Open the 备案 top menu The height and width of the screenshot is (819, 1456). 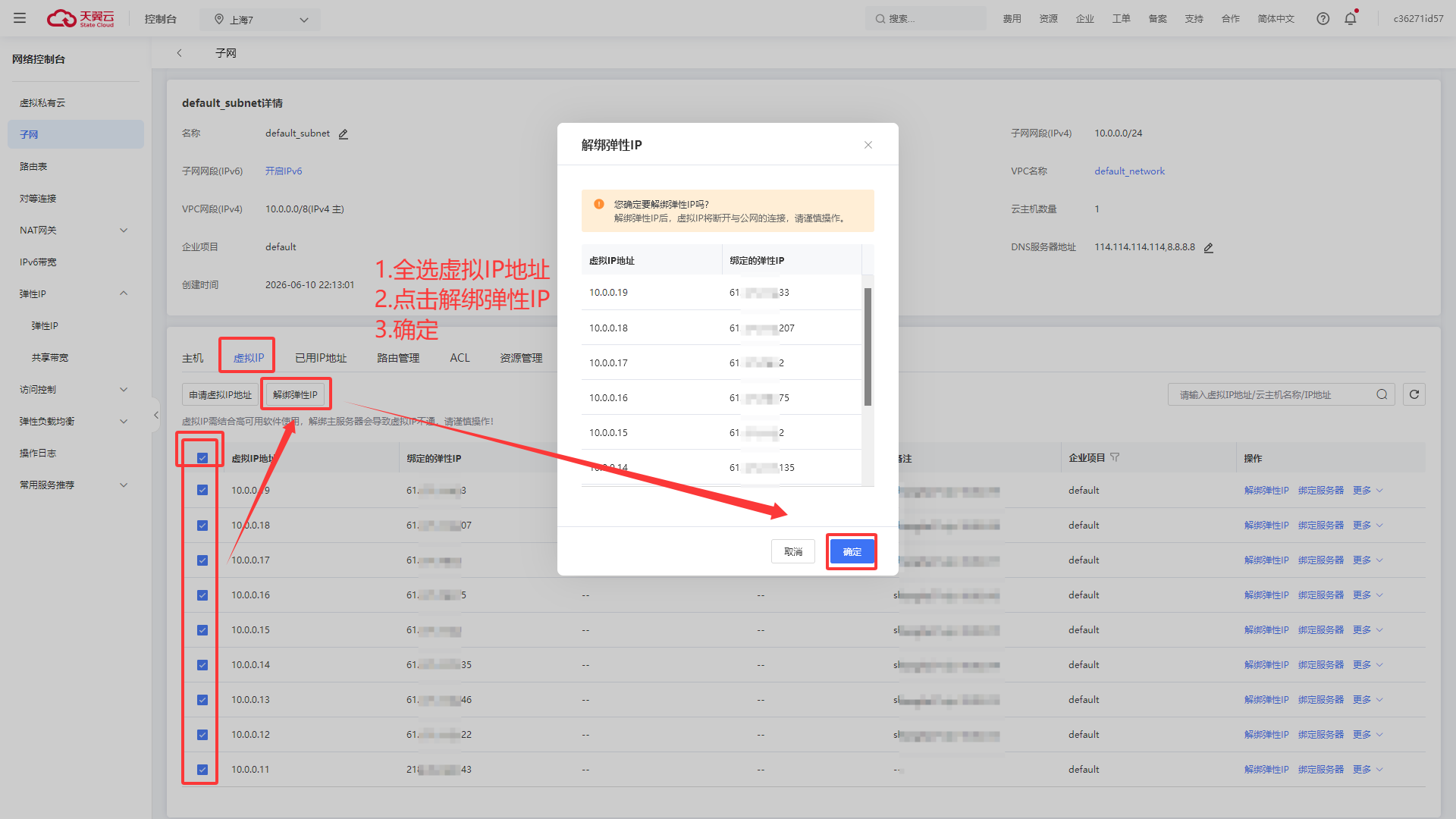click(1157, 19)
